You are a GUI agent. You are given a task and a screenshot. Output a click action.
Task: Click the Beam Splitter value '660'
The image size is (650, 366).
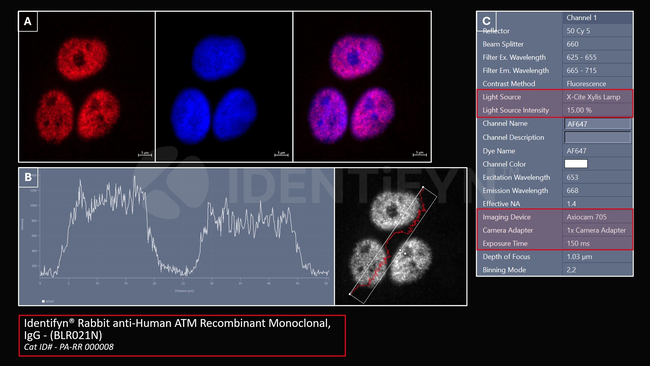coord(572,44)
